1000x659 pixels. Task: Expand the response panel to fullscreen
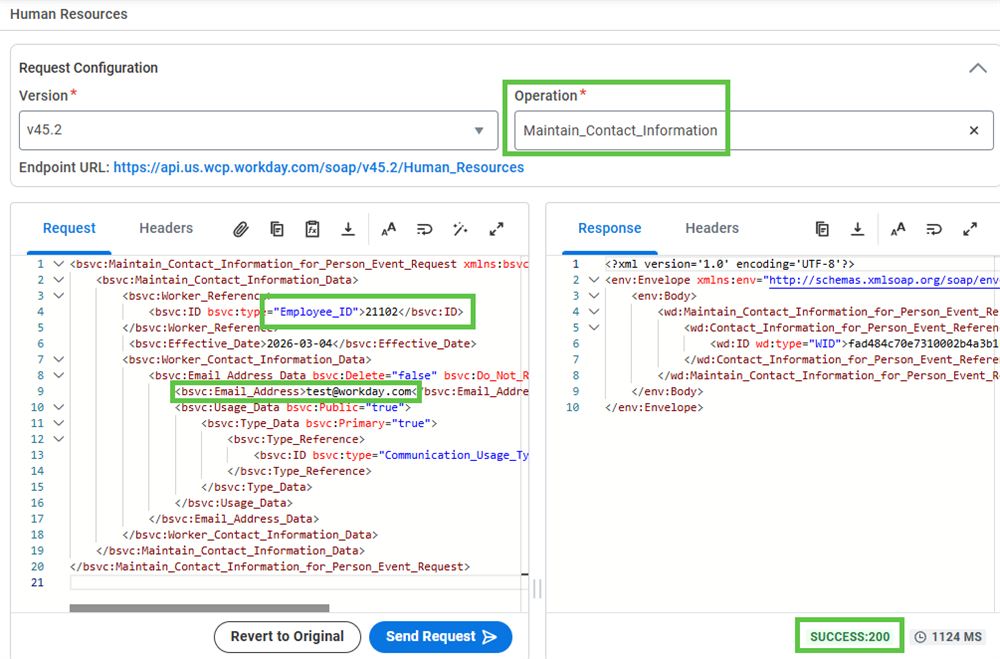(970, 229)
